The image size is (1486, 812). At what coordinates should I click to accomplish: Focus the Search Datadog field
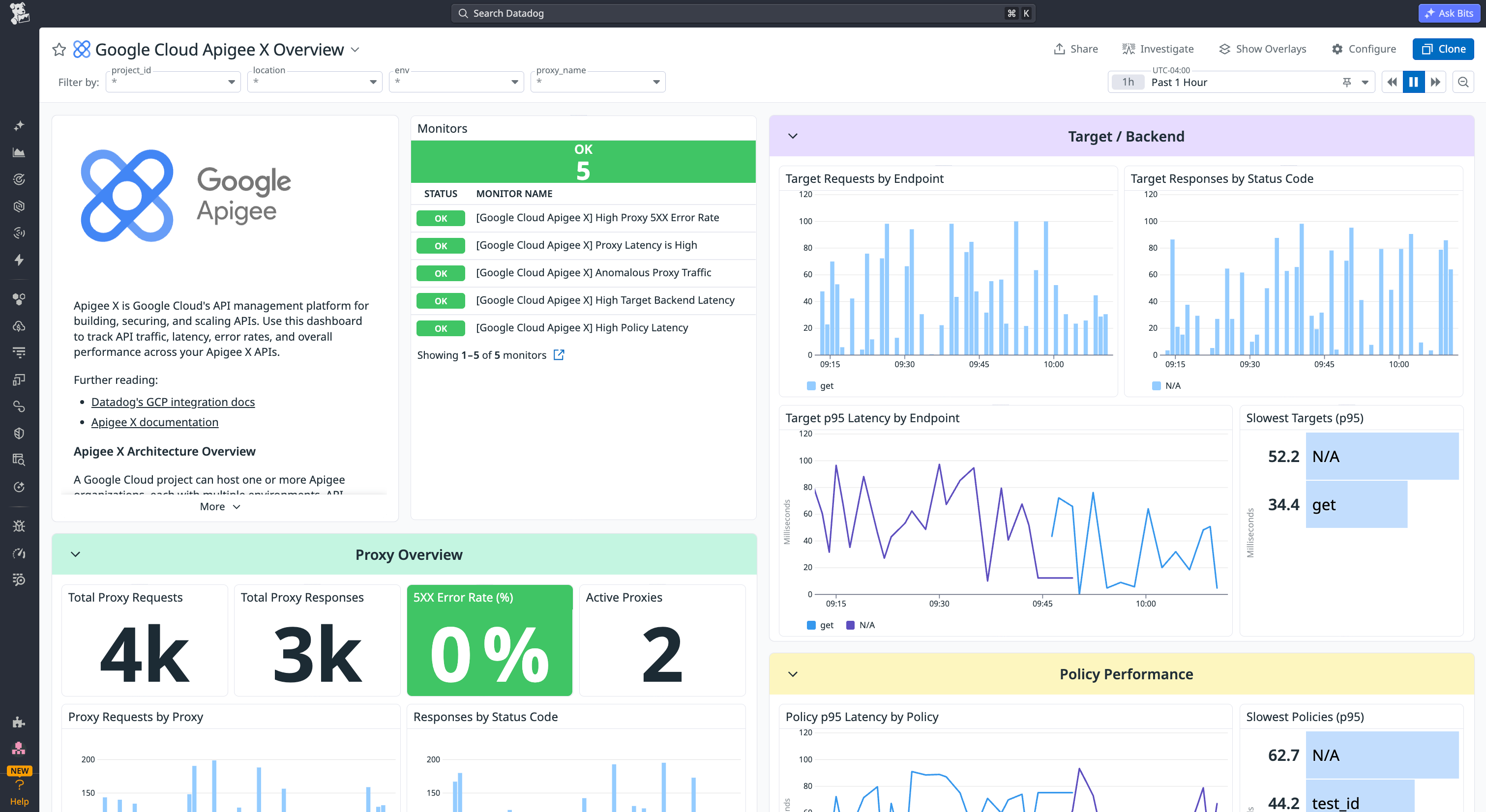tap(743, 13)
